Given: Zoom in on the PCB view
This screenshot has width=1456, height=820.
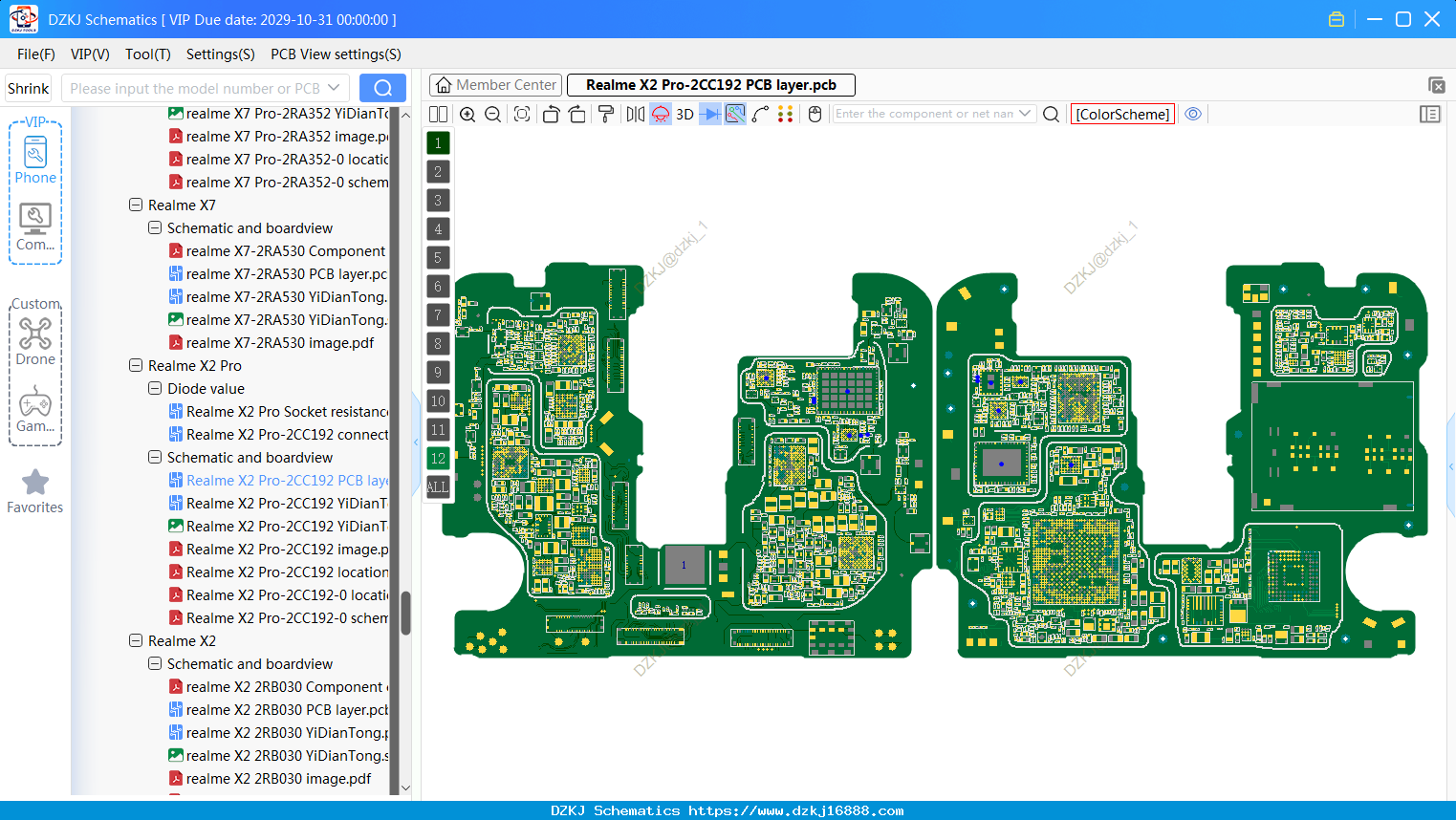Looking at the screenshot, I should coord(467,114).
